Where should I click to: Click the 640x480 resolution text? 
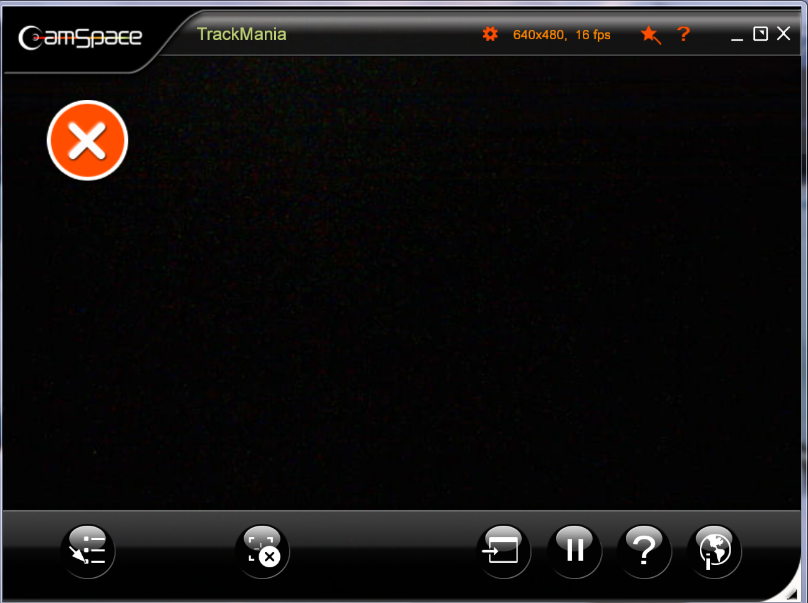[538, 35]
